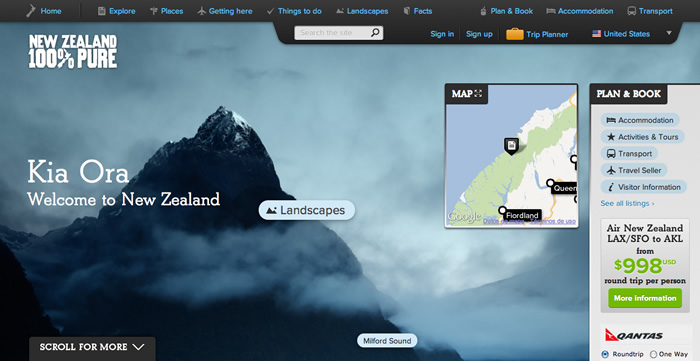700x361 pixels.
Task: Expand Scroll For More chevron
Action: [x=139, y=347]
